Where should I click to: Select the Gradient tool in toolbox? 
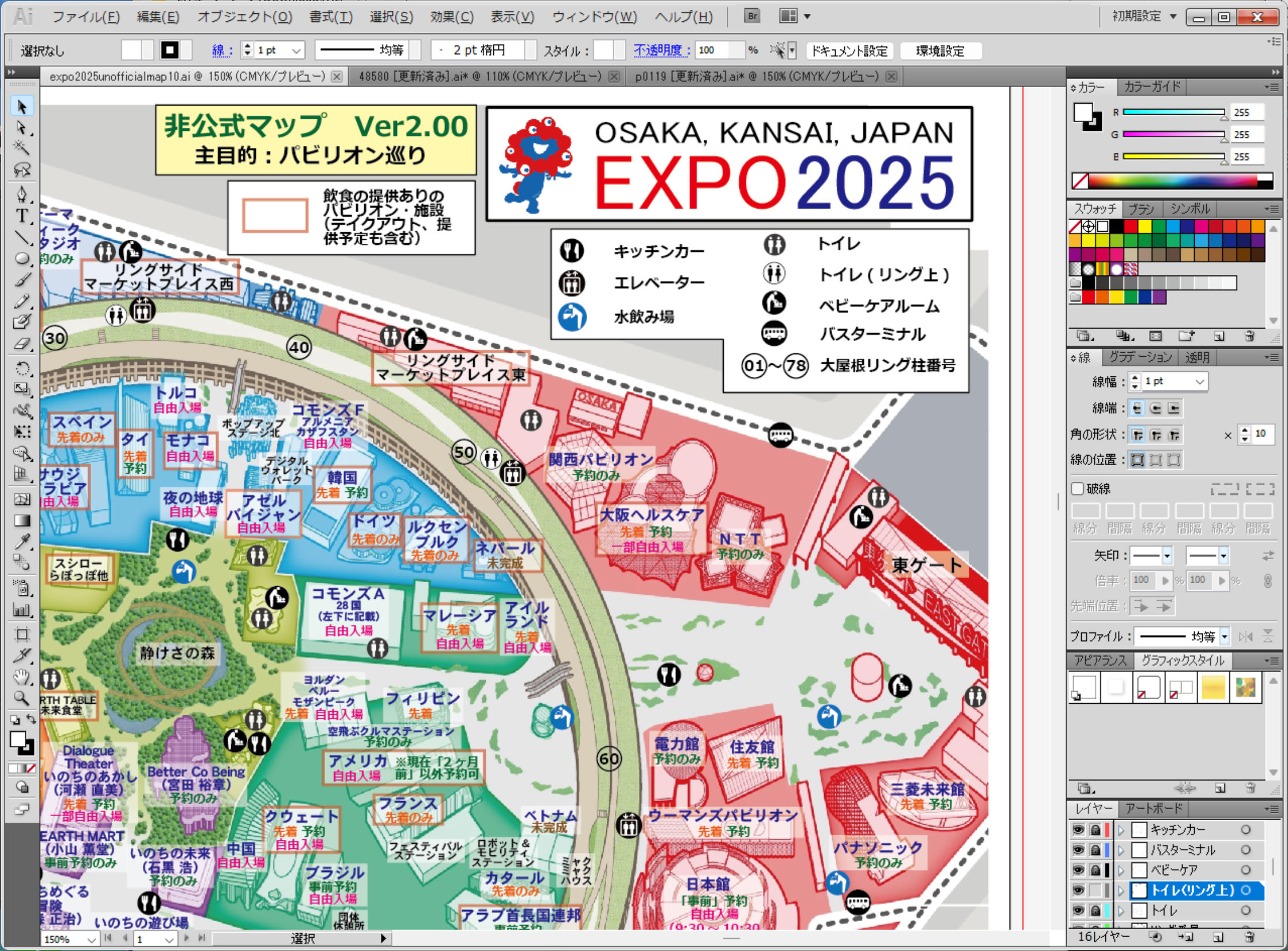click(22, 520)
